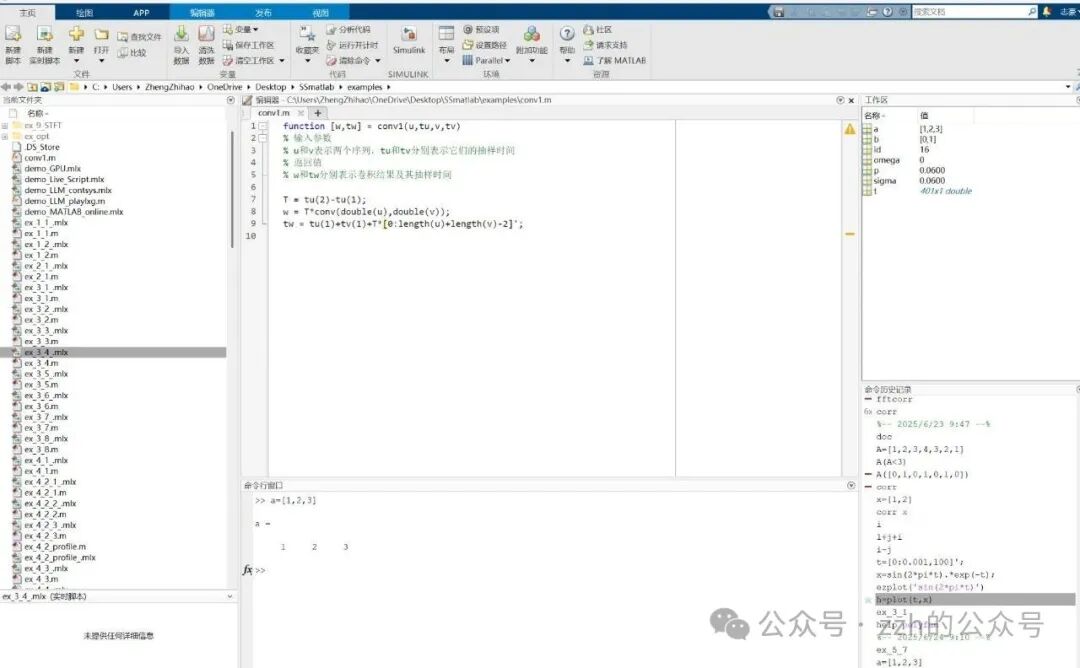
Task: Open the Layout dropdown
Action: click(x=446, y=44)
